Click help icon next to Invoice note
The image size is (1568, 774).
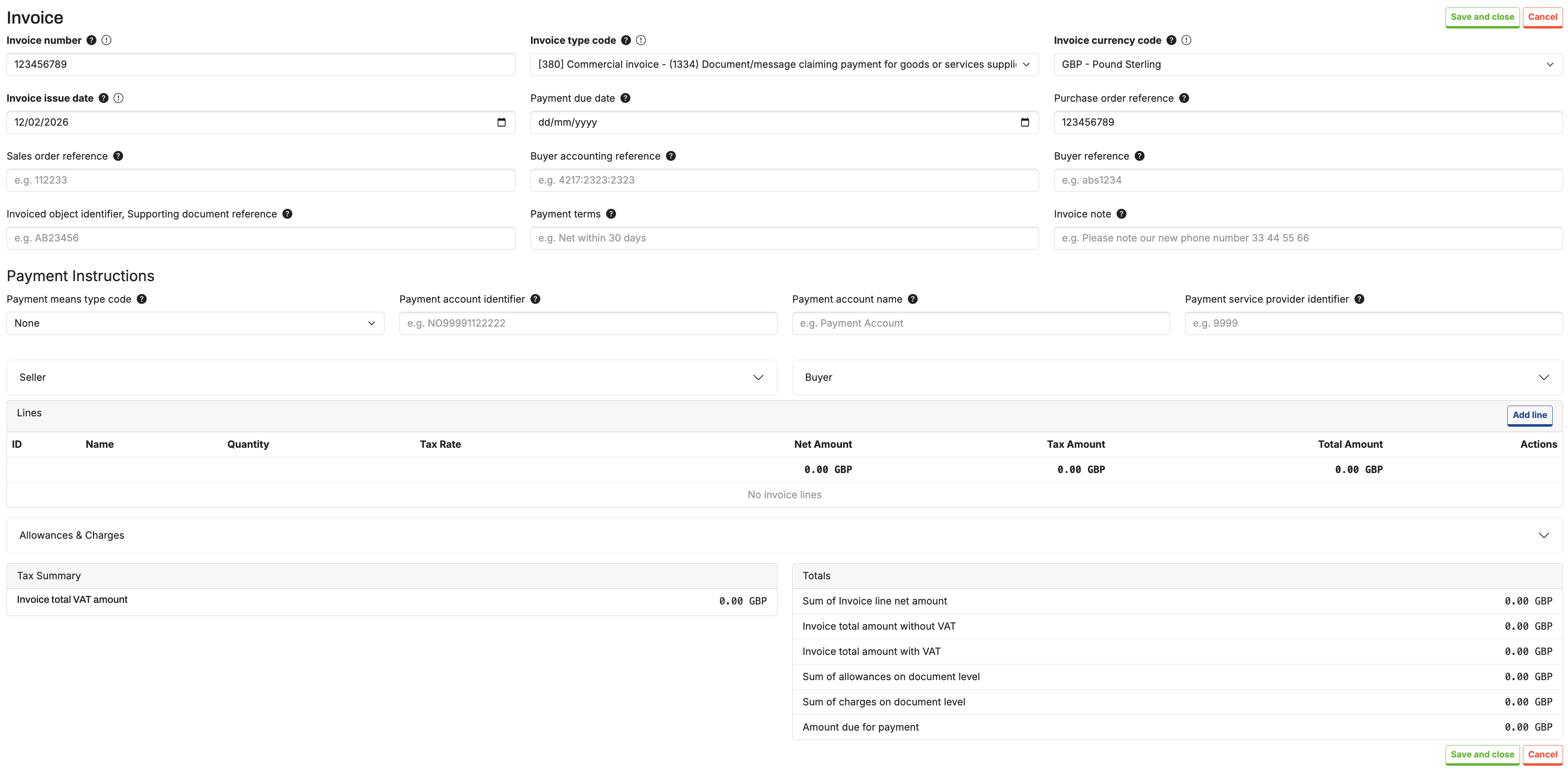(x=1121, y=214)
